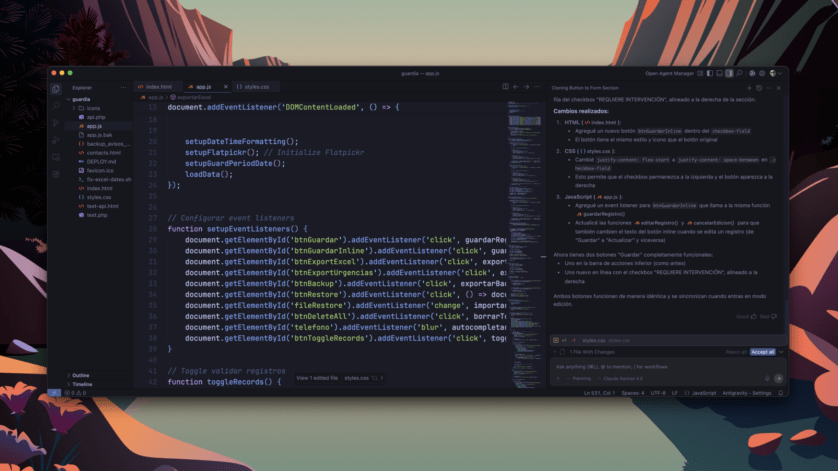Click errors and warnings count in status bar

tap(75, 393)
